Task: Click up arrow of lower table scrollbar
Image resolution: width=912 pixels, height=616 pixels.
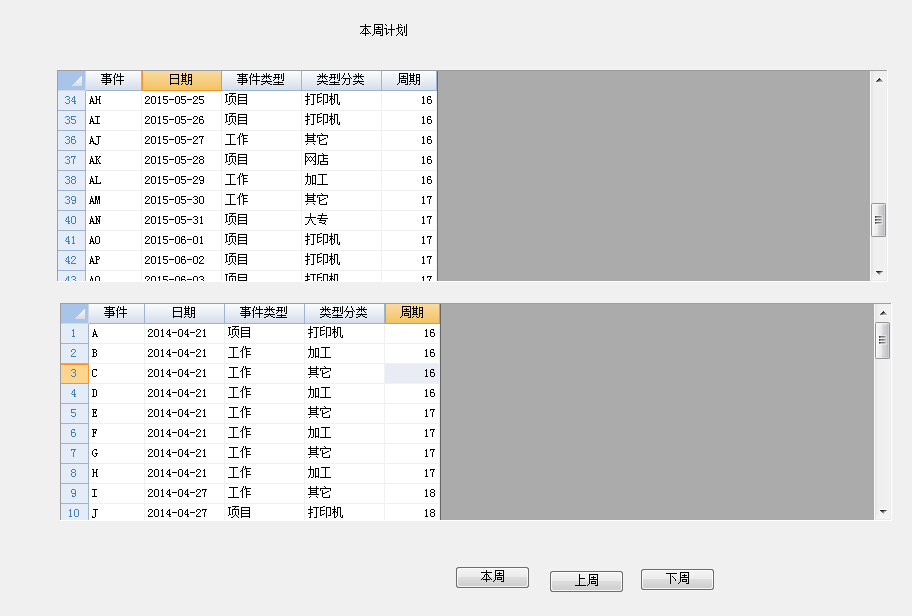Action: (x=882, y=313)
